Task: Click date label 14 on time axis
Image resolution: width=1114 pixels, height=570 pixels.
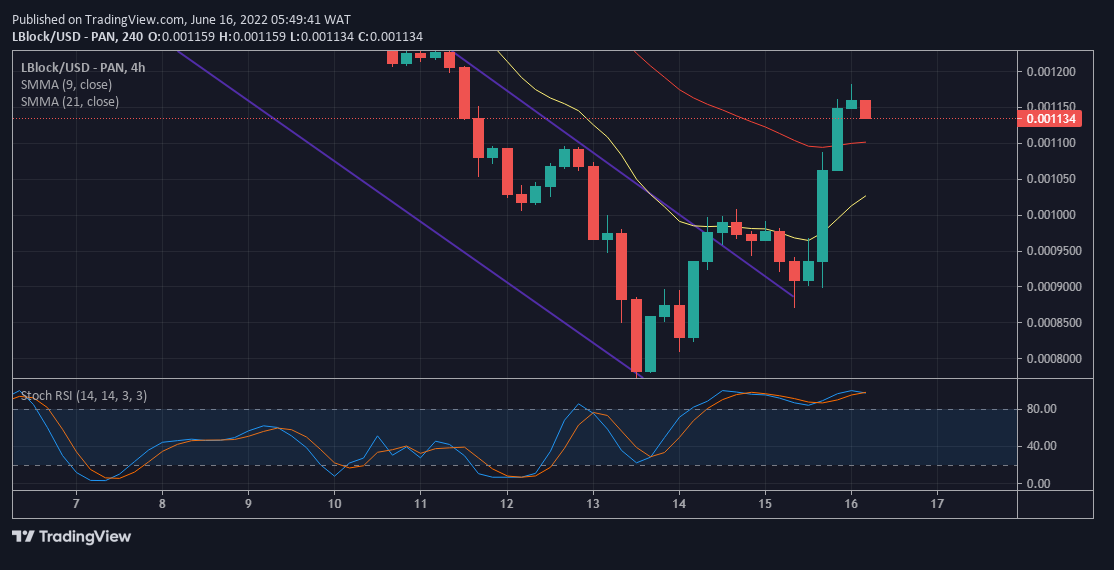Action: click(x=679, y=504)
